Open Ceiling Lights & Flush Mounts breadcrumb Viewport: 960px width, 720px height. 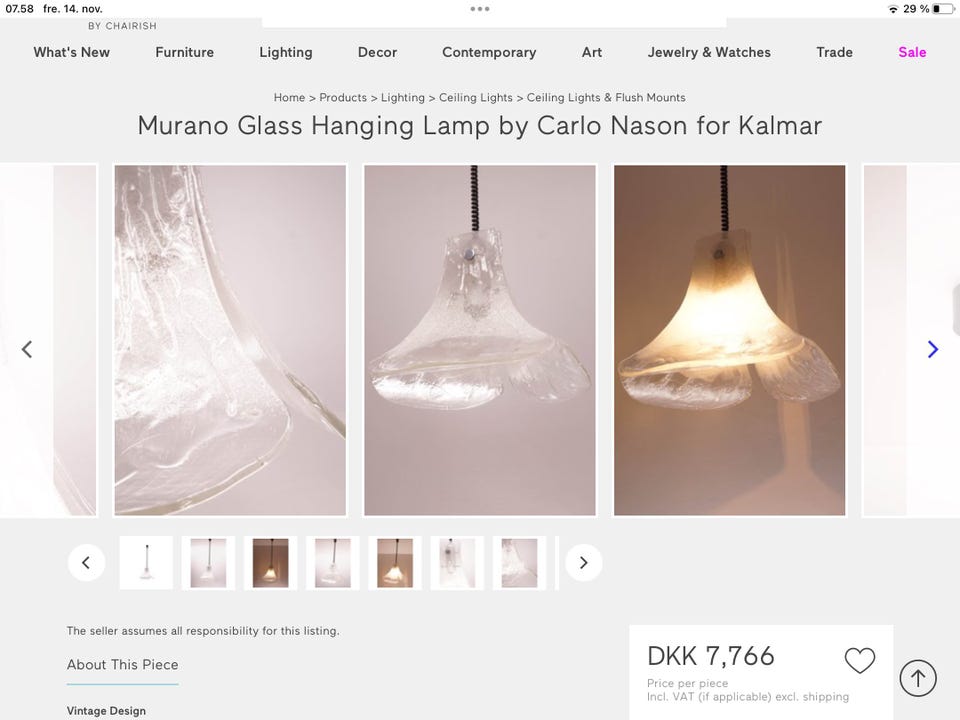606,97
